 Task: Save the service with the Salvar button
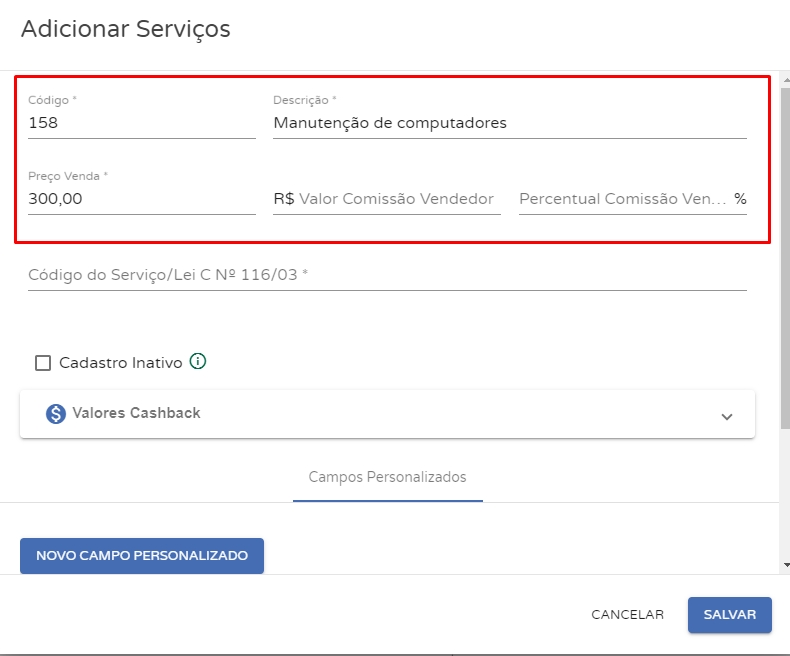click(729, 615)
